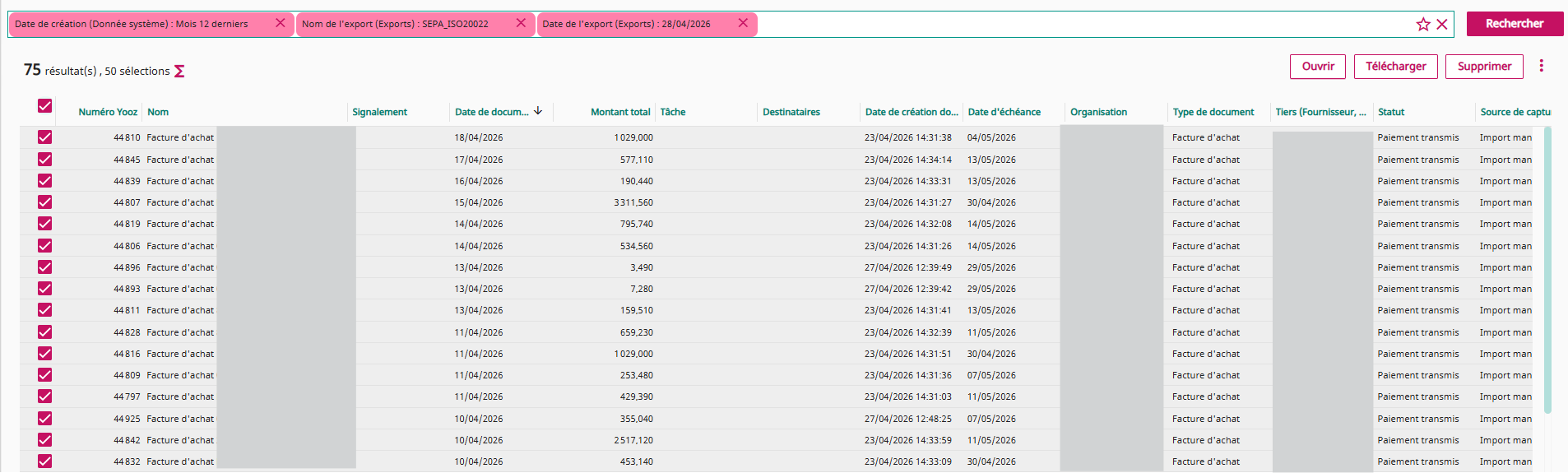Remove the 'Date de l'export' filter chip
This screenshot has height=473, width=1568.
point(742,23)
